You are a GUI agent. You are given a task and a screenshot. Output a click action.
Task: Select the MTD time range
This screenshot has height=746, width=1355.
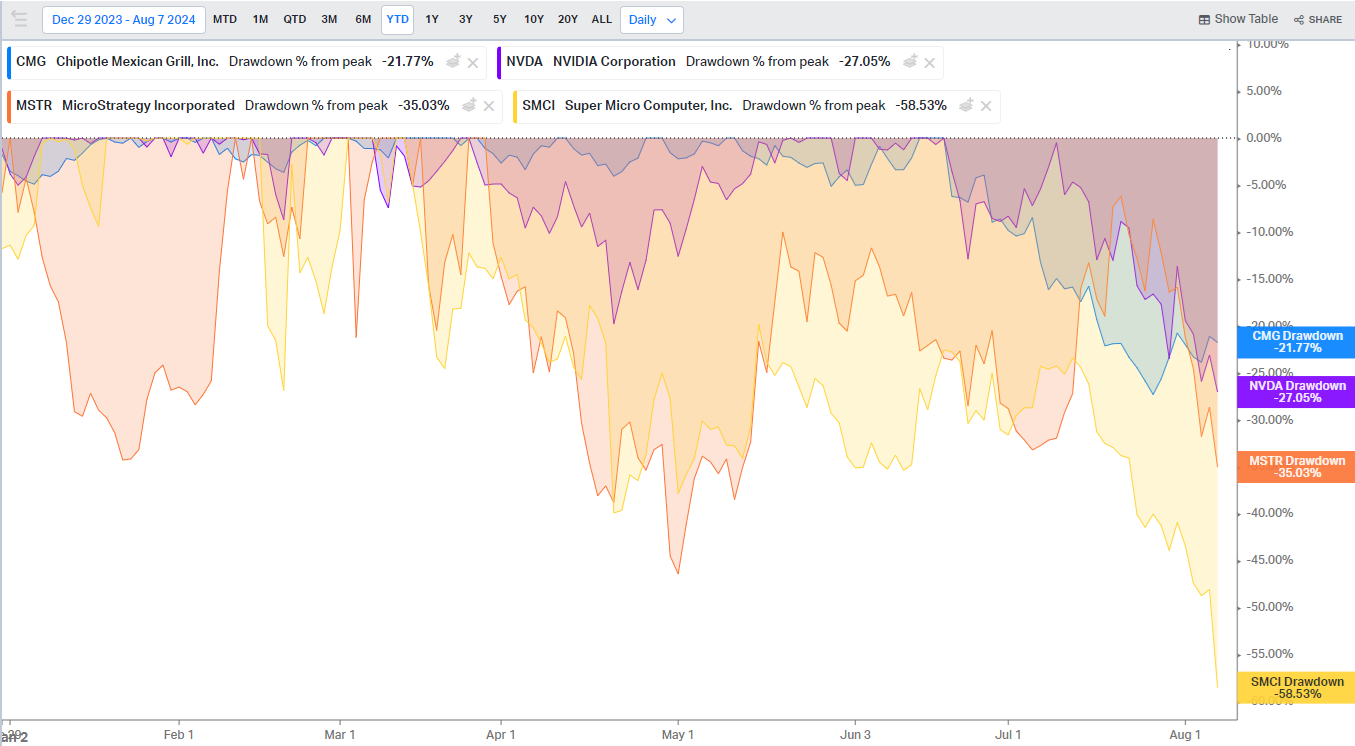[225, 20]
